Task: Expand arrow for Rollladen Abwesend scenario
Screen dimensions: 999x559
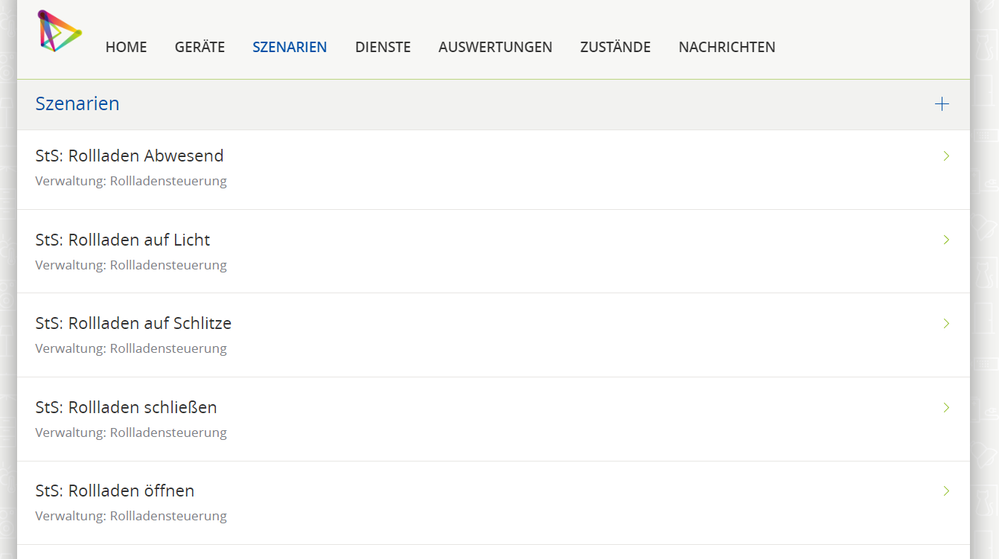Action: click(x=946, y=156)
